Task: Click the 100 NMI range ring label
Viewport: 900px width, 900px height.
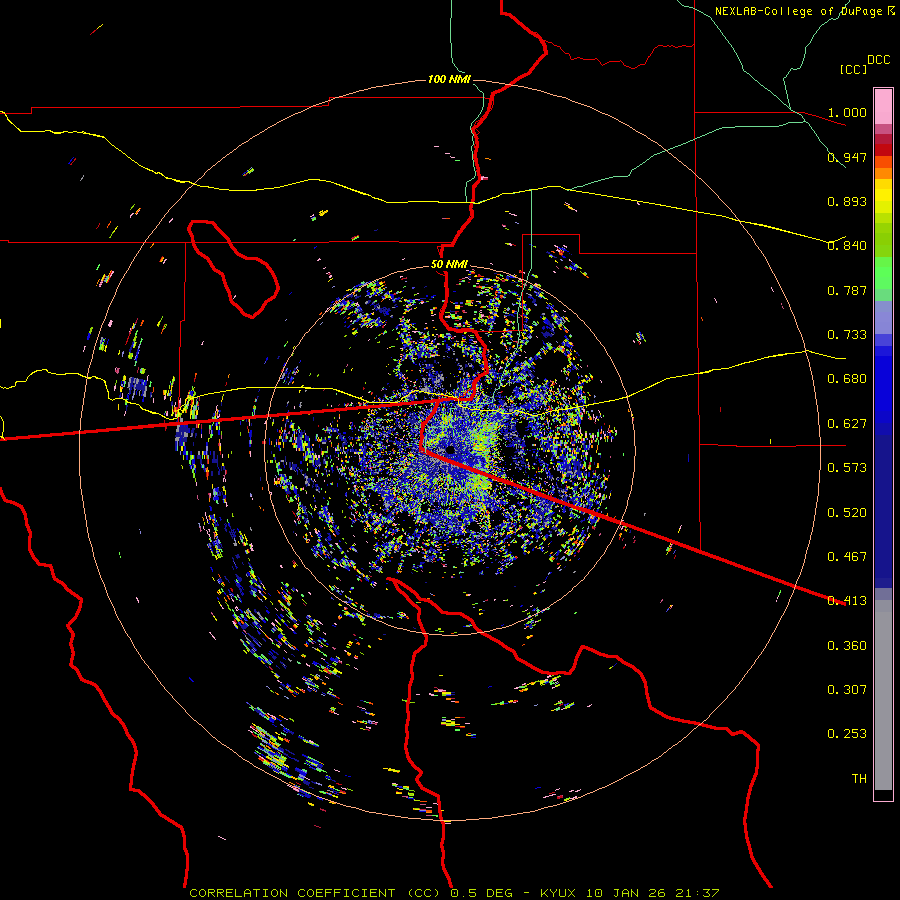Action: coord(449,79)
